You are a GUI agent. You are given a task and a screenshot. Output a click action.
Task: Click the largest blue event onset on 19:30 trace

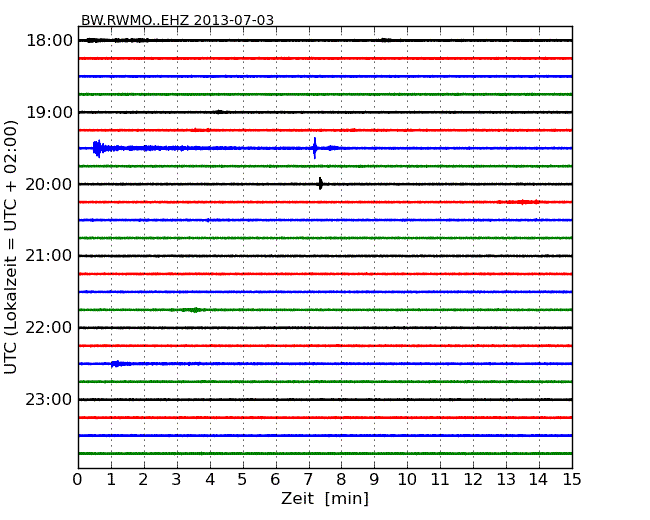point(97,148)
